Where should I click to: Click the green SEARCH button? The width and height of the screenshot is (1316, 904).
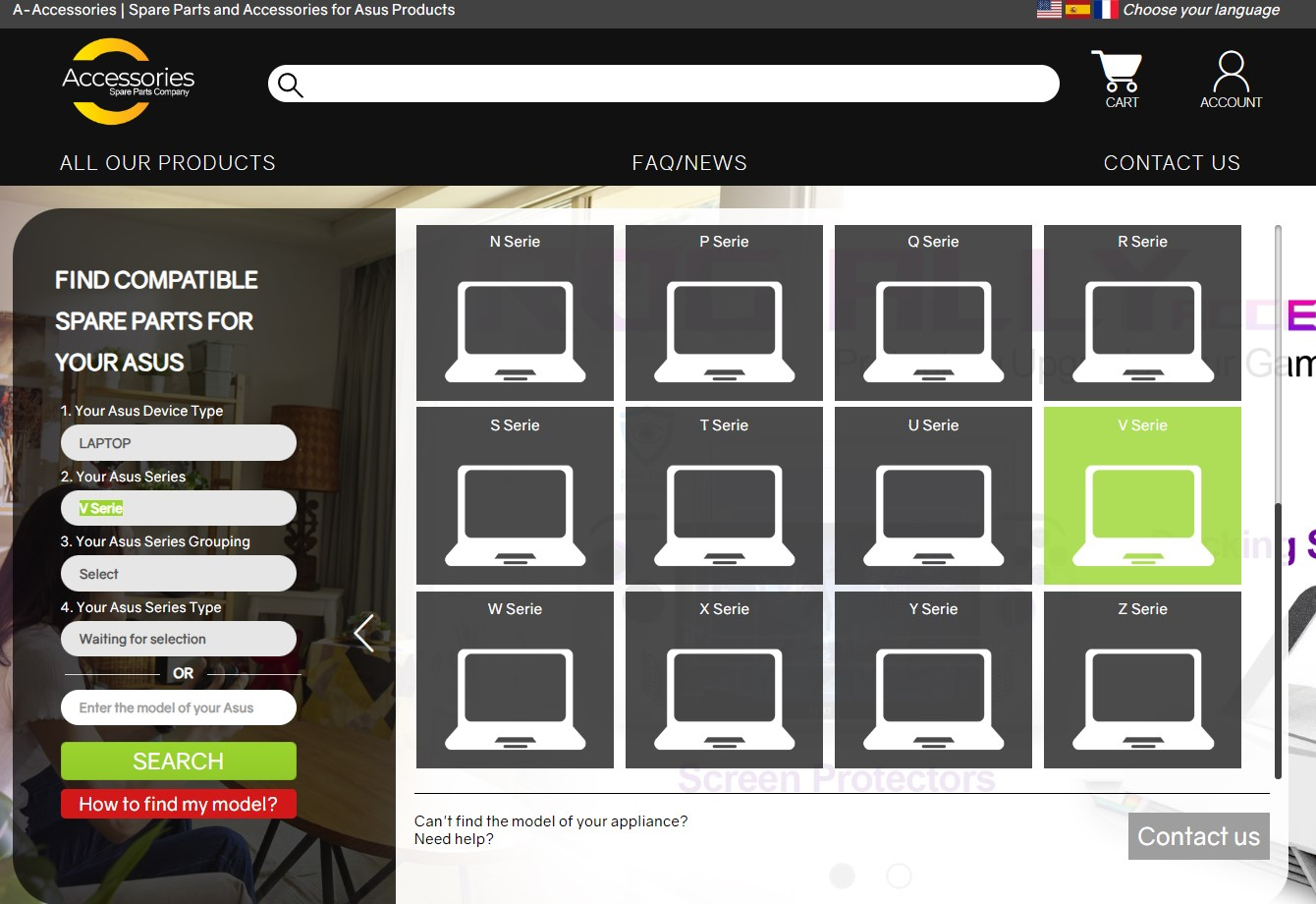pos(179,762)
